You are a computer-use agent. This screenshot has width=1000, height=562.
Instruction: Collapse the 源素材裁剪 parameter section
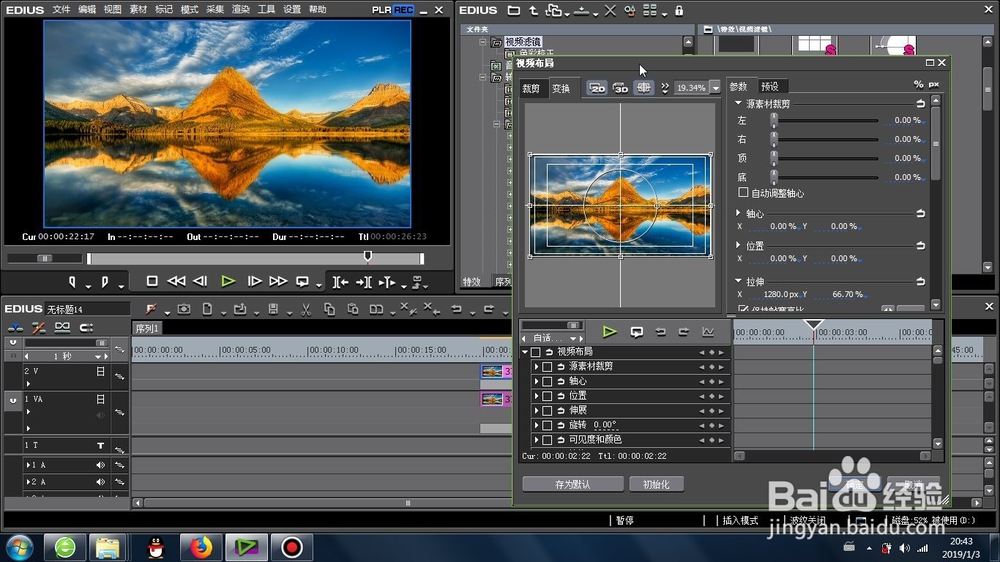[738, 103]
